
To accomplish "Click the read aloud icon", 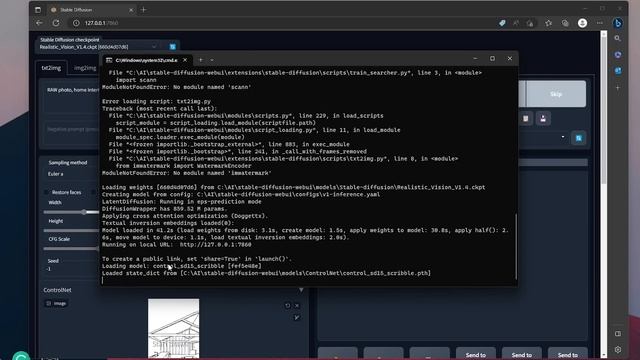I will (x=516, y=23).
